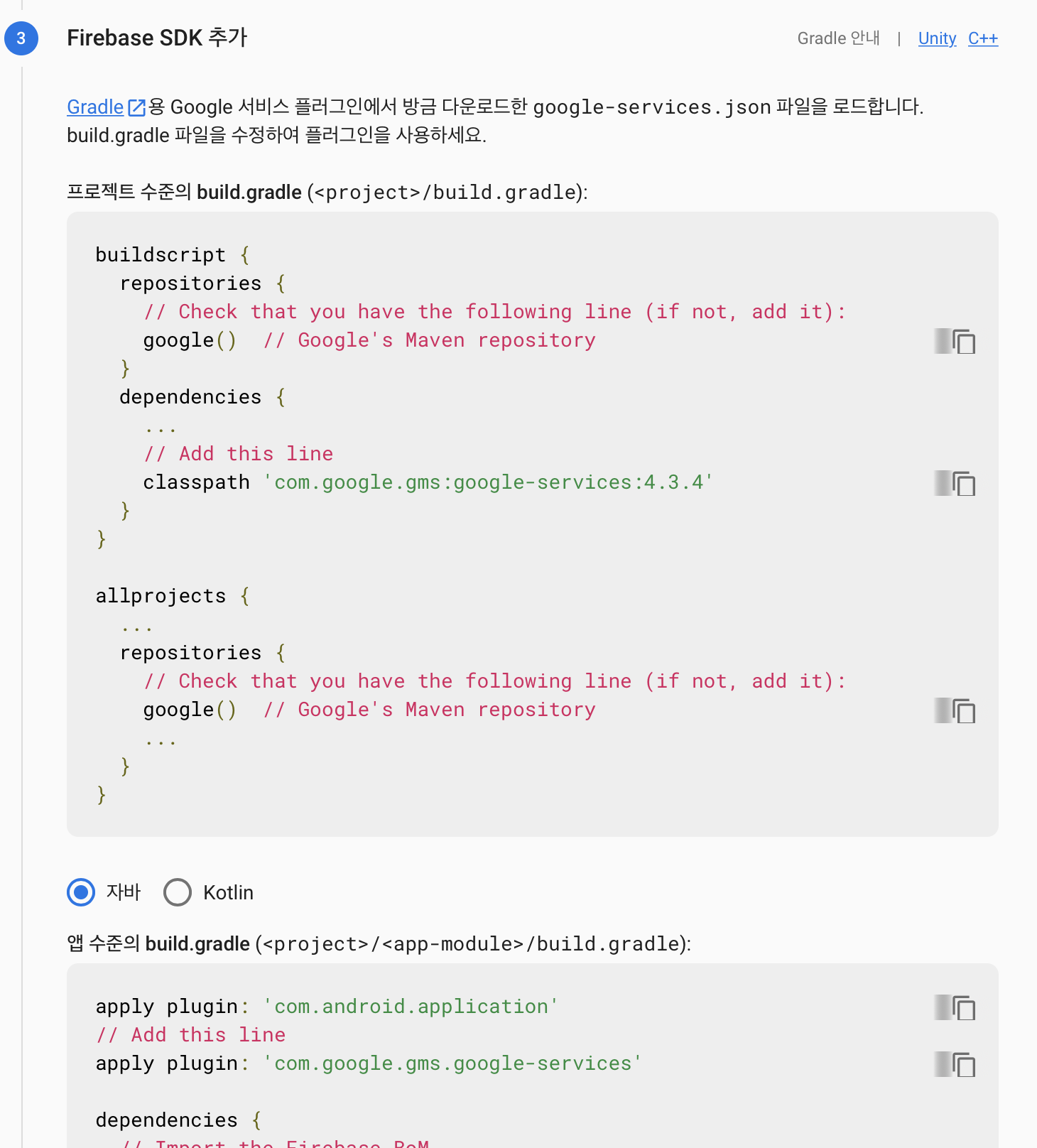
Task: Copy the 'com.google.gms.google-services' plugin line
Action: click(x=964, y=1065)
